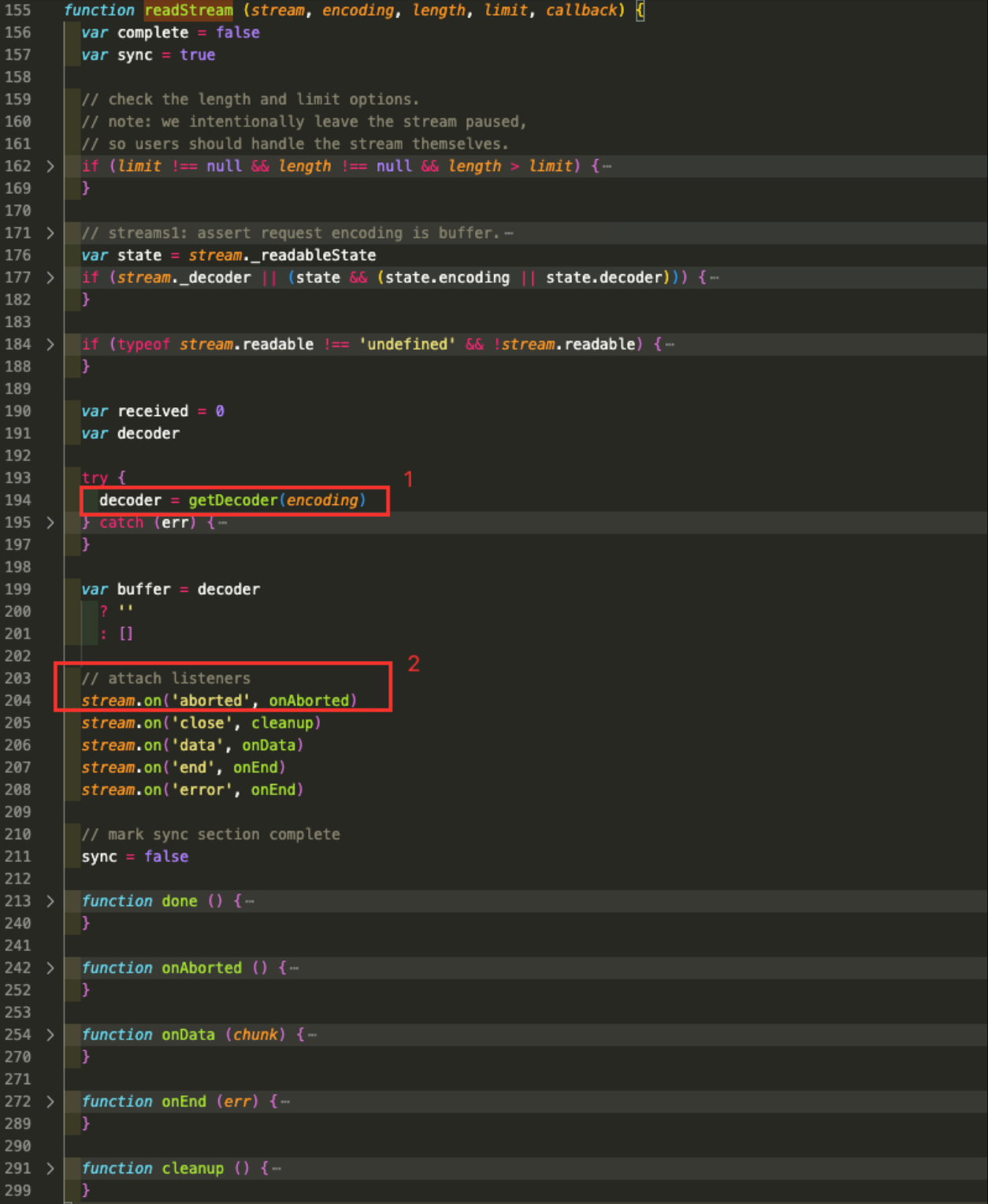Click line number 299 in the gutter

coord(18,1191)
